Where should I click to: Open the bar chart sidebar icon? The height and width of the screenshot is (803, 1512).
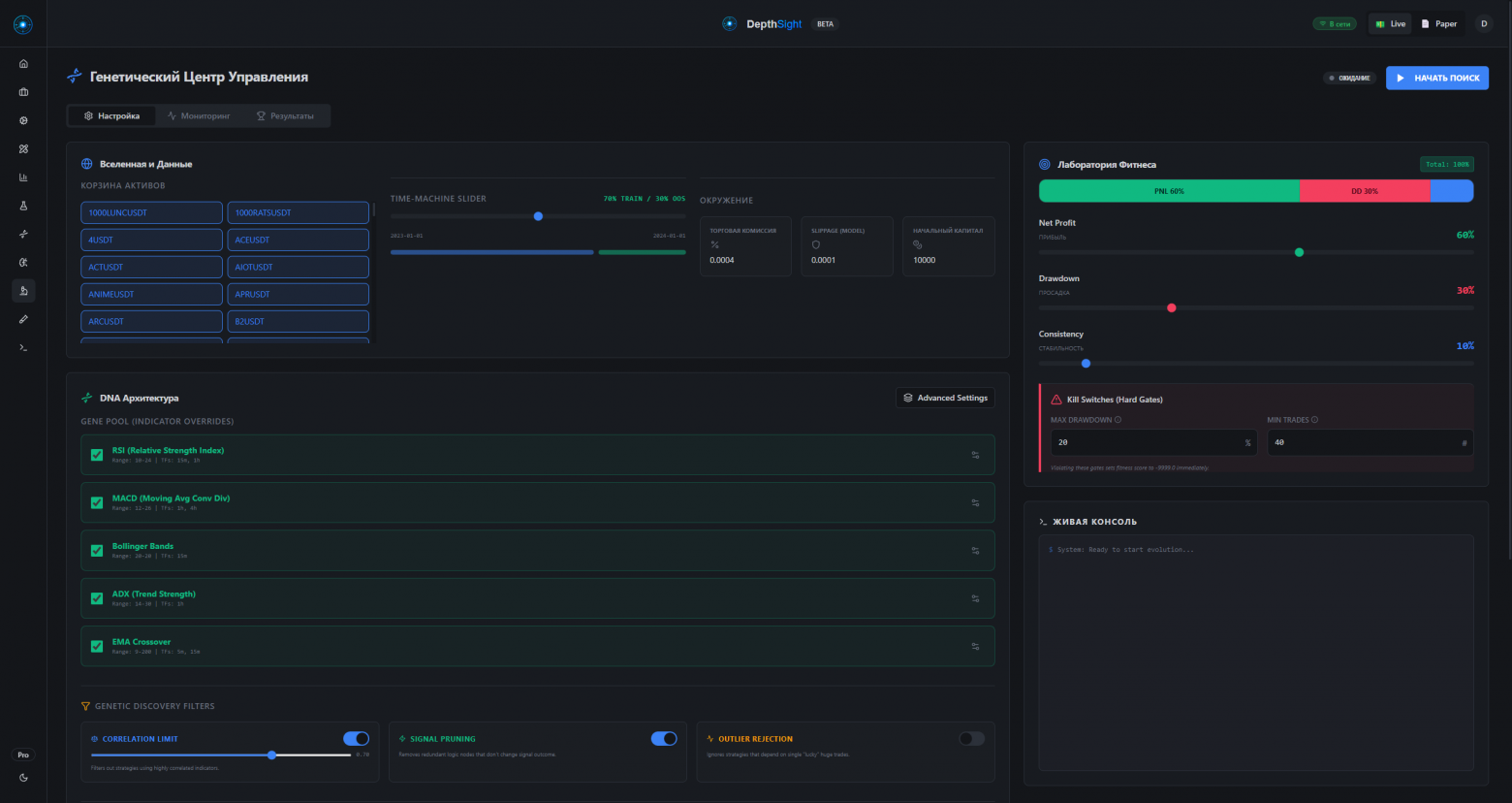23,177
